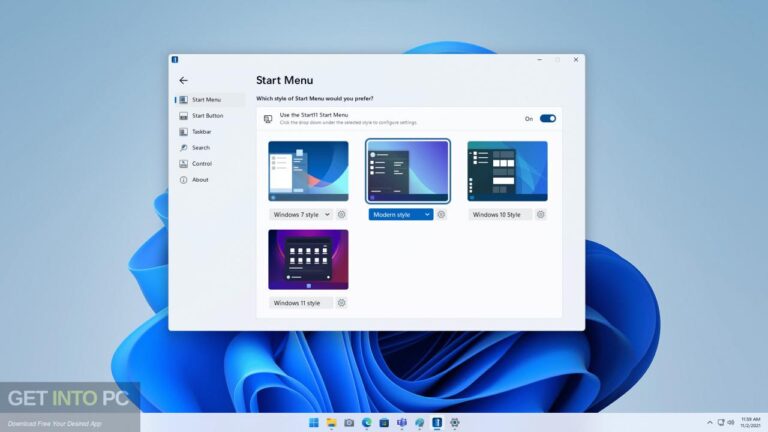Open volume control in system tray
Screen dimensions: 768x432
(x=731, y=422)
